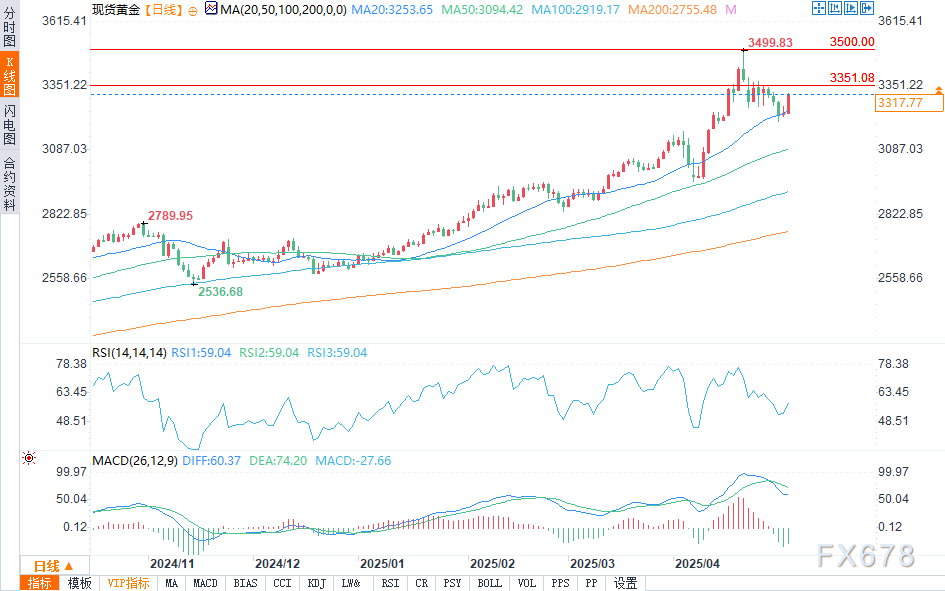Click the first icon in top-right chart toolbar
Viewport: 945px width, 591px height.
[818, 9]
